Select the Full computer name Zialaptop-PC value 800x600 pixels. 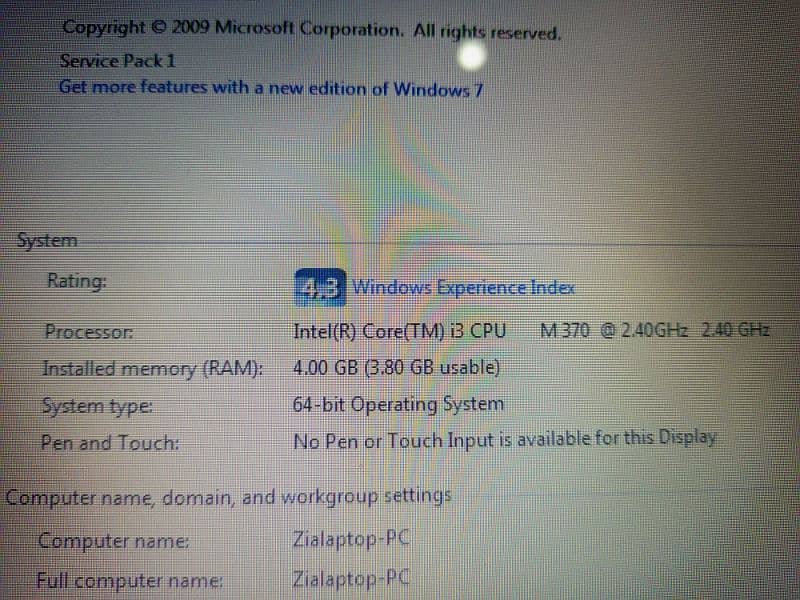[x=351, y=580]
